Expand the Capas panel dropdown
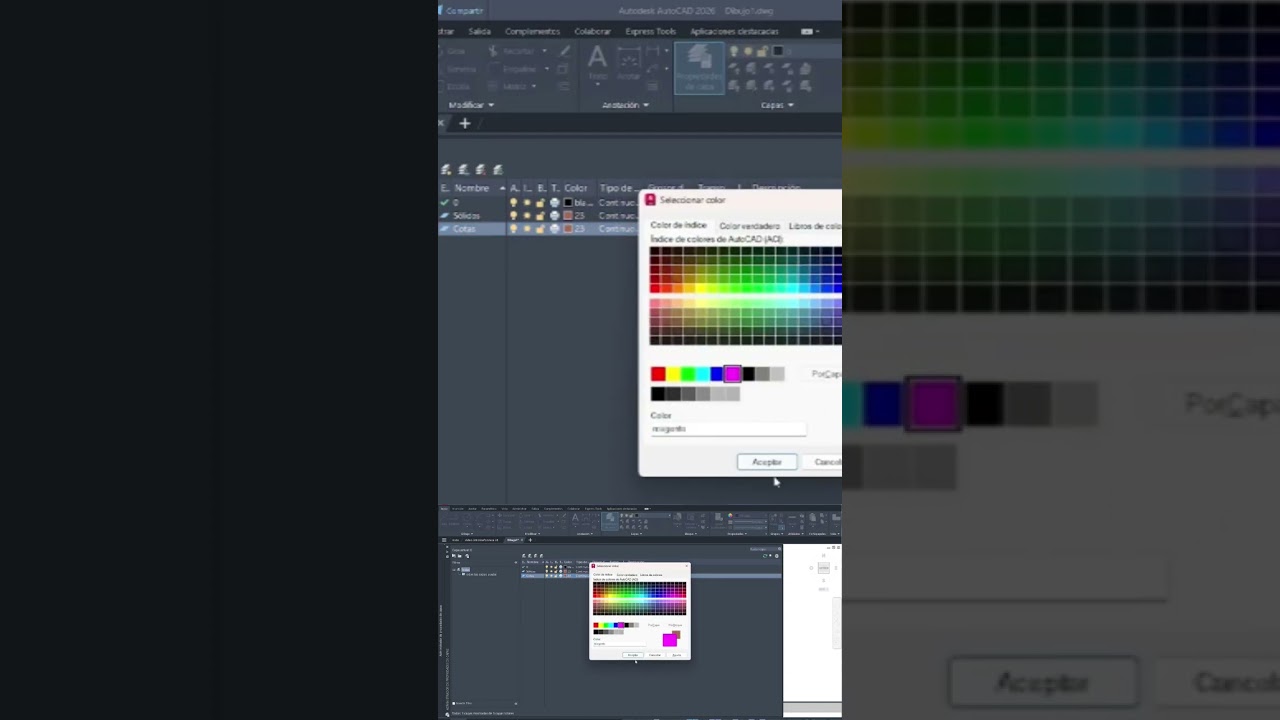 (777, 105)
